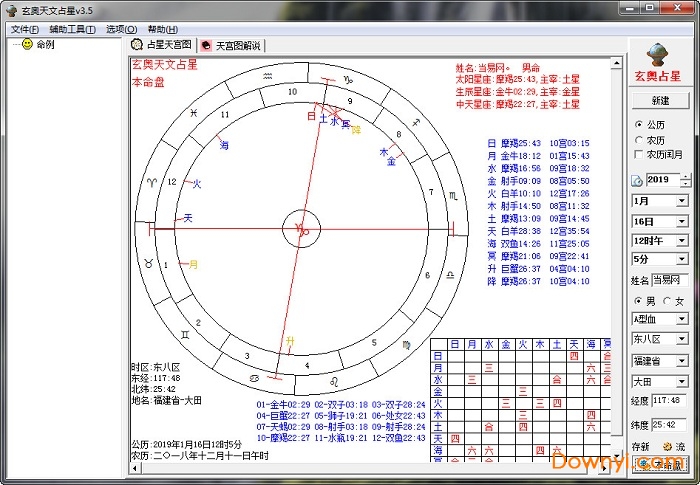
Task: Click the 经度 field showing 117:48
Action: pyautogui.click(x=669, y=400)
